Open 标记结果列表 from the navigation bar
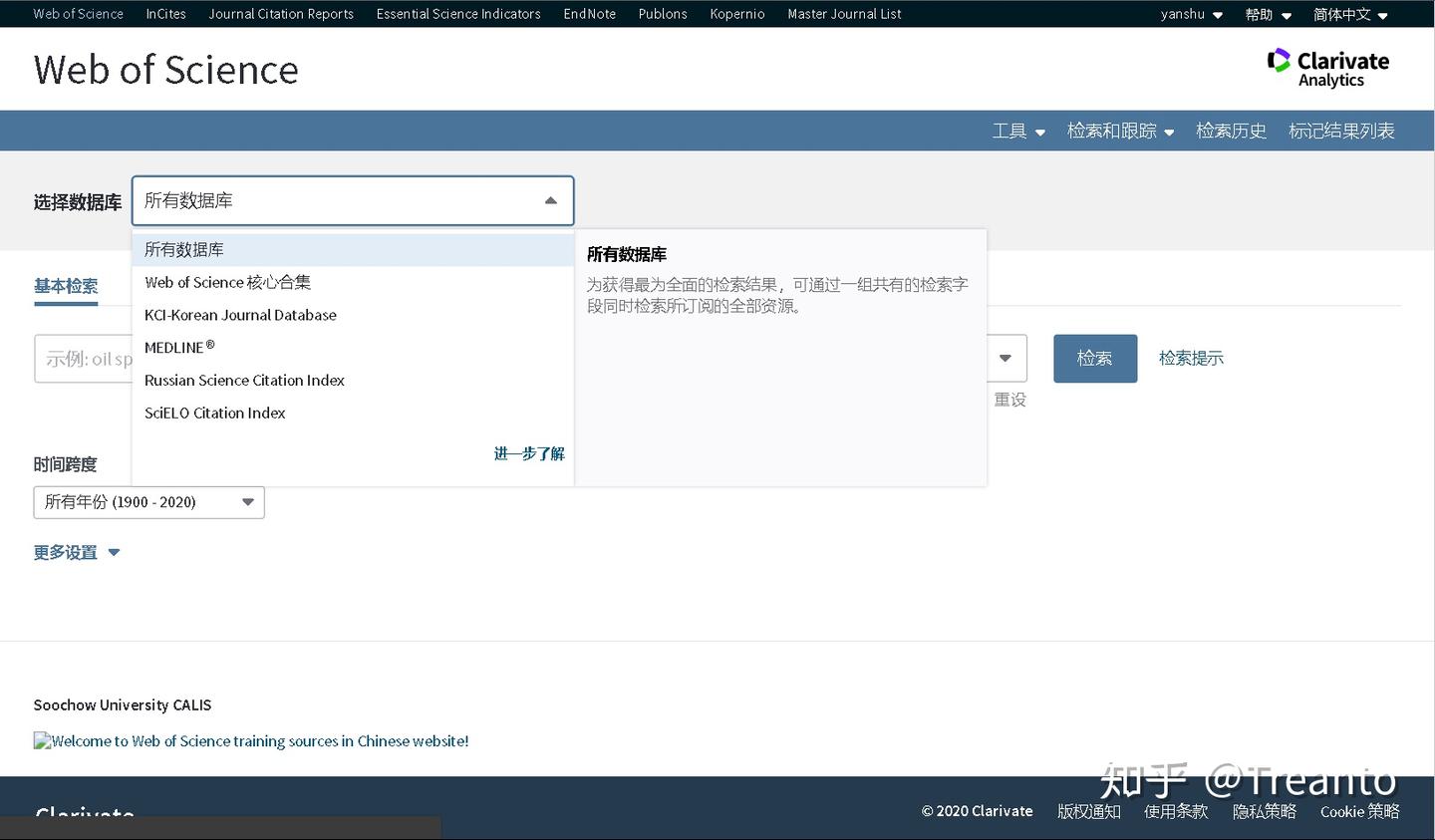The image size is (1435, 840). pos(1340,131)
